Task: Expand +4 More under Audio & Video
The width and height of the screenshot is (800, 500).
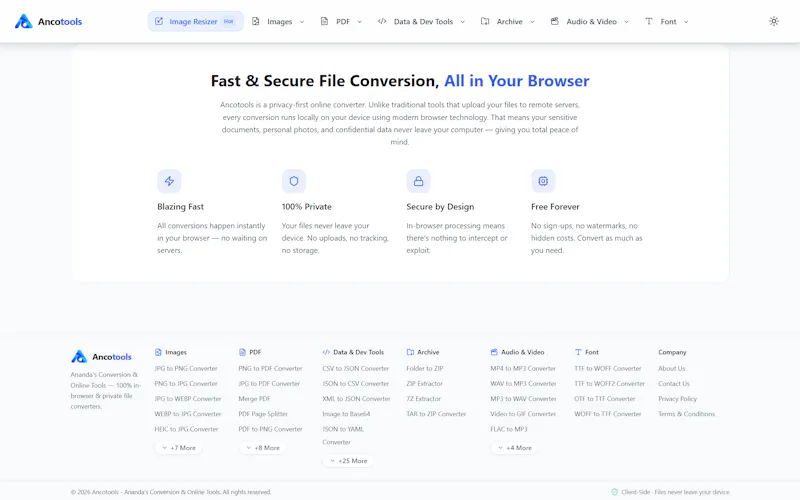Action: click(x=515, y=448)
